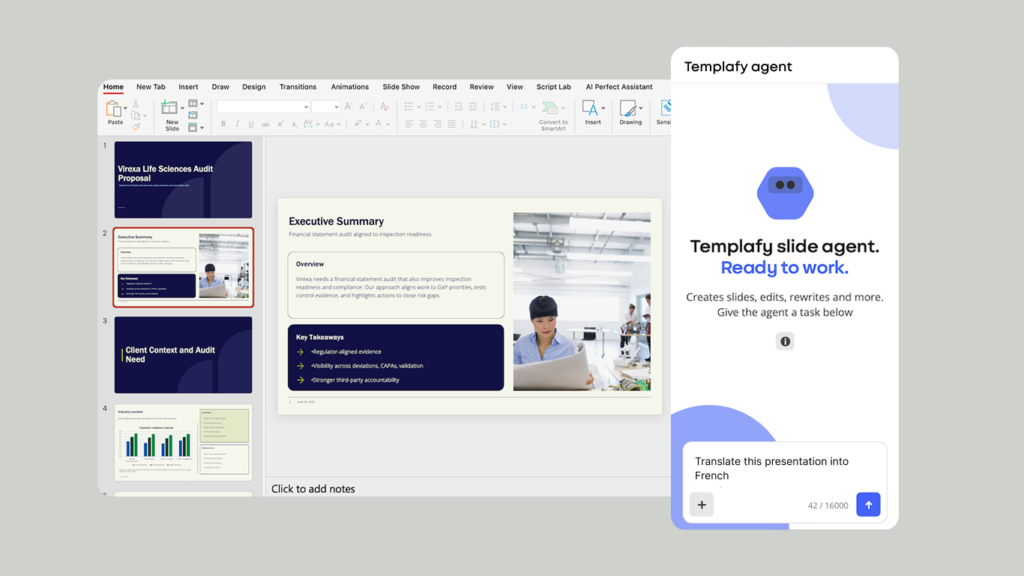Select slide 1 Virexa Life Sciences Audit Proposal thumbnail
Screen dimensions: 1024x576
coord(183,180)
